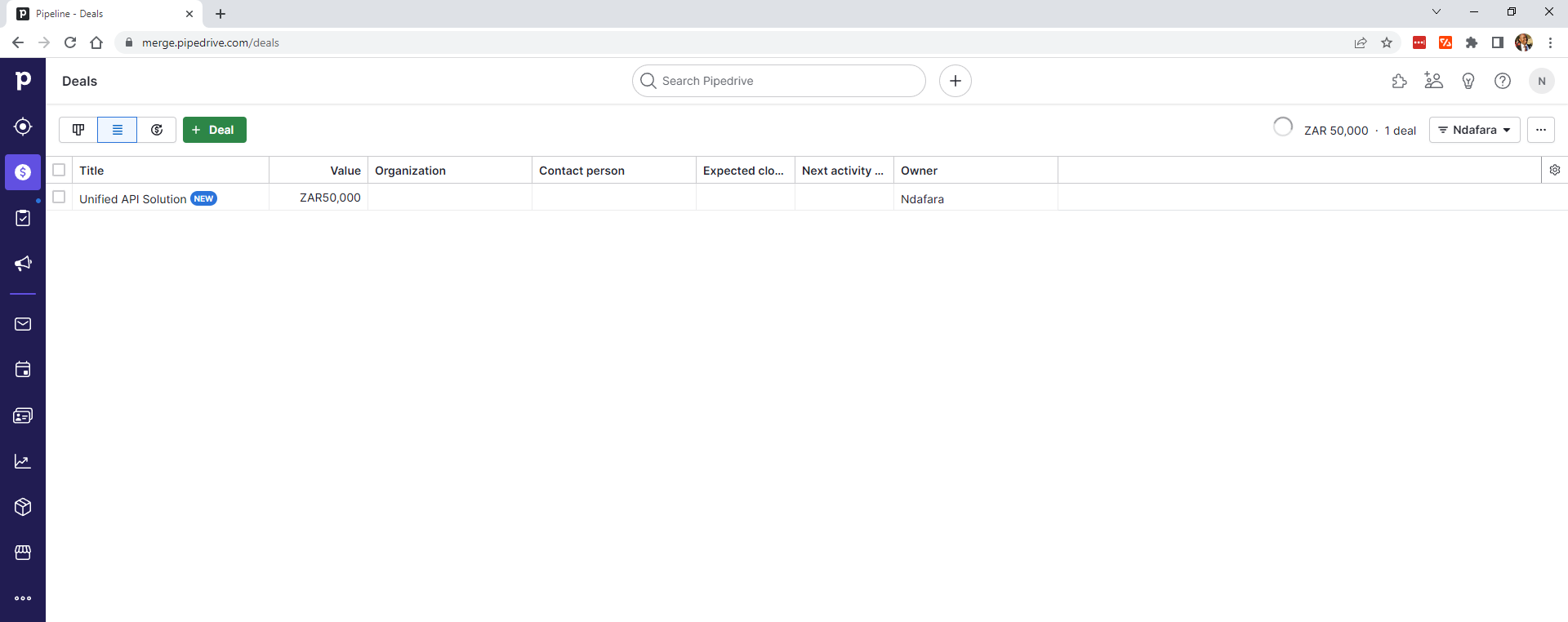Sort by Title column header
Viewport: 1568px width, 622px height.
click(171, 171)
